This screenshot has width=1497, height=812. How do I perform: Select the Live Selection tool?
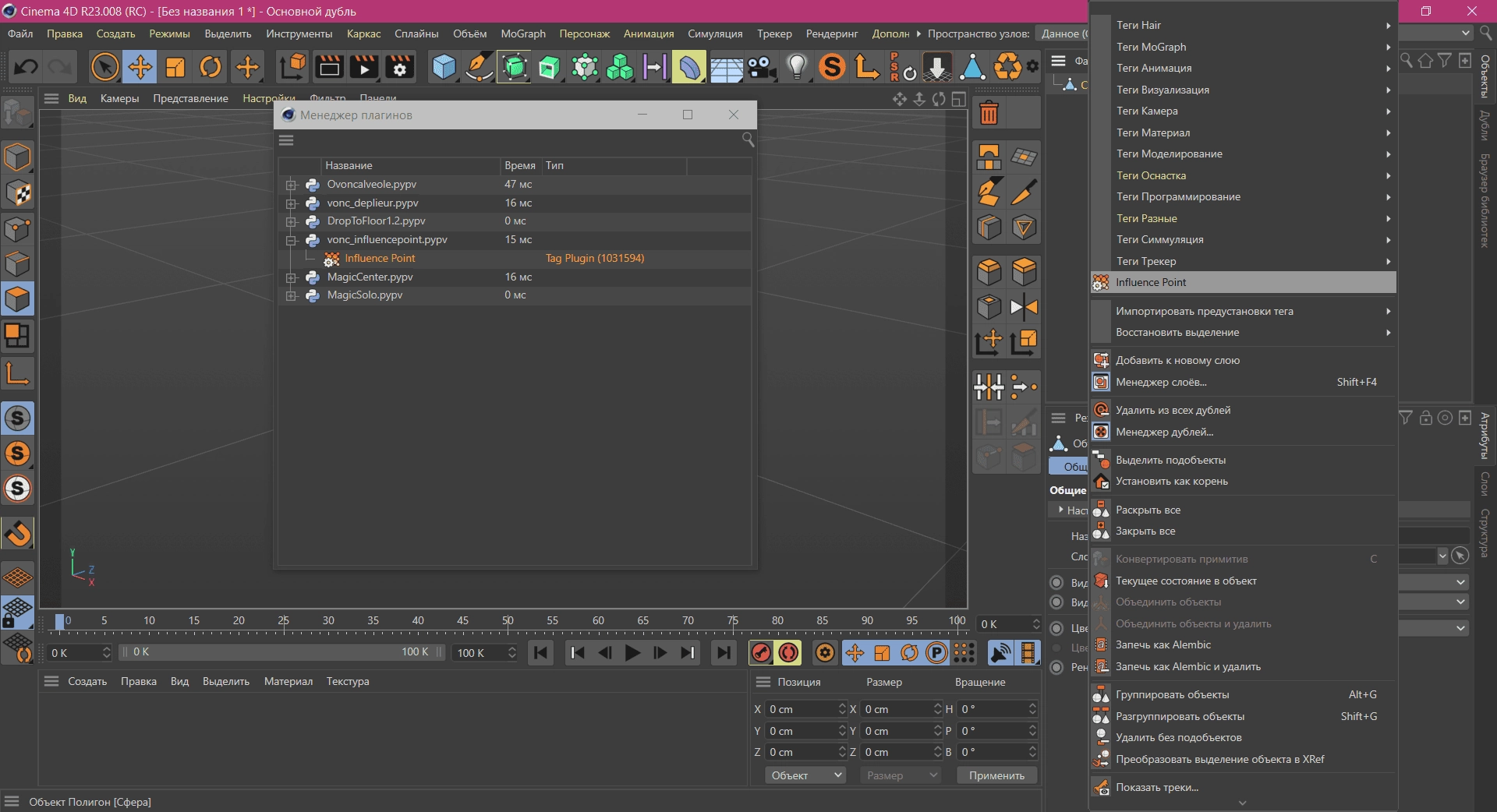104,67
